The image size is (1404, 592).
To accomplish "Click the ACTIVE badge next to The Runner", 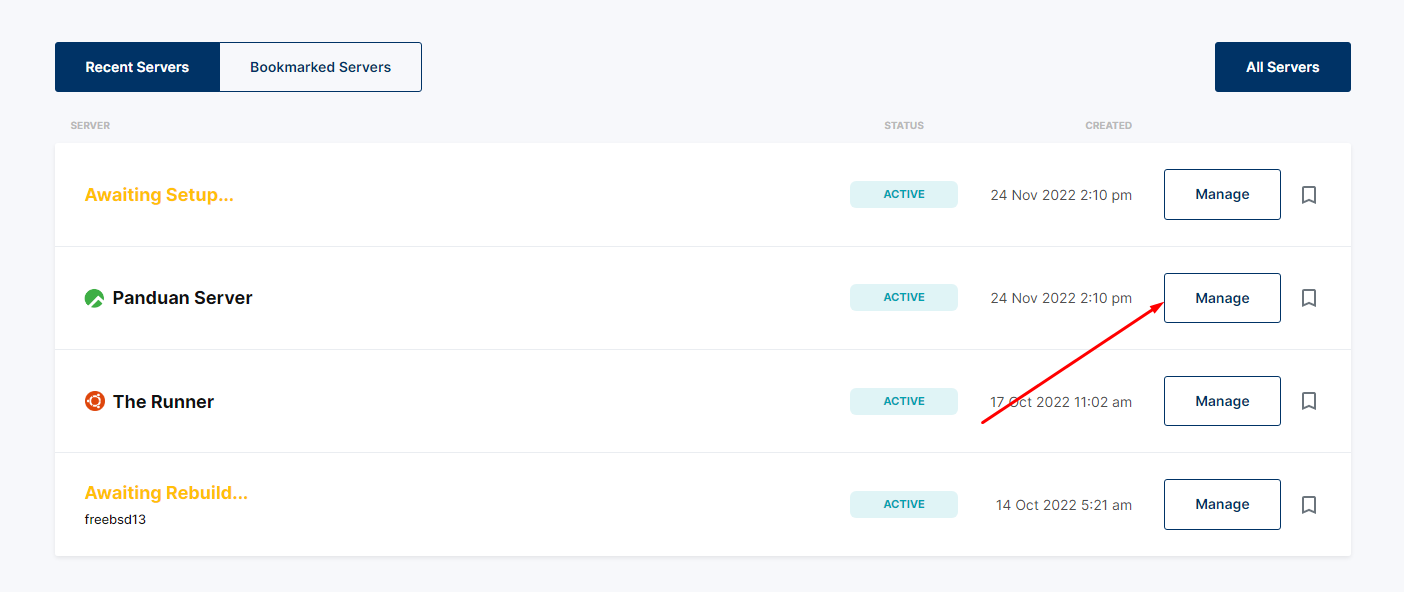I will click(x=903, y=401).
